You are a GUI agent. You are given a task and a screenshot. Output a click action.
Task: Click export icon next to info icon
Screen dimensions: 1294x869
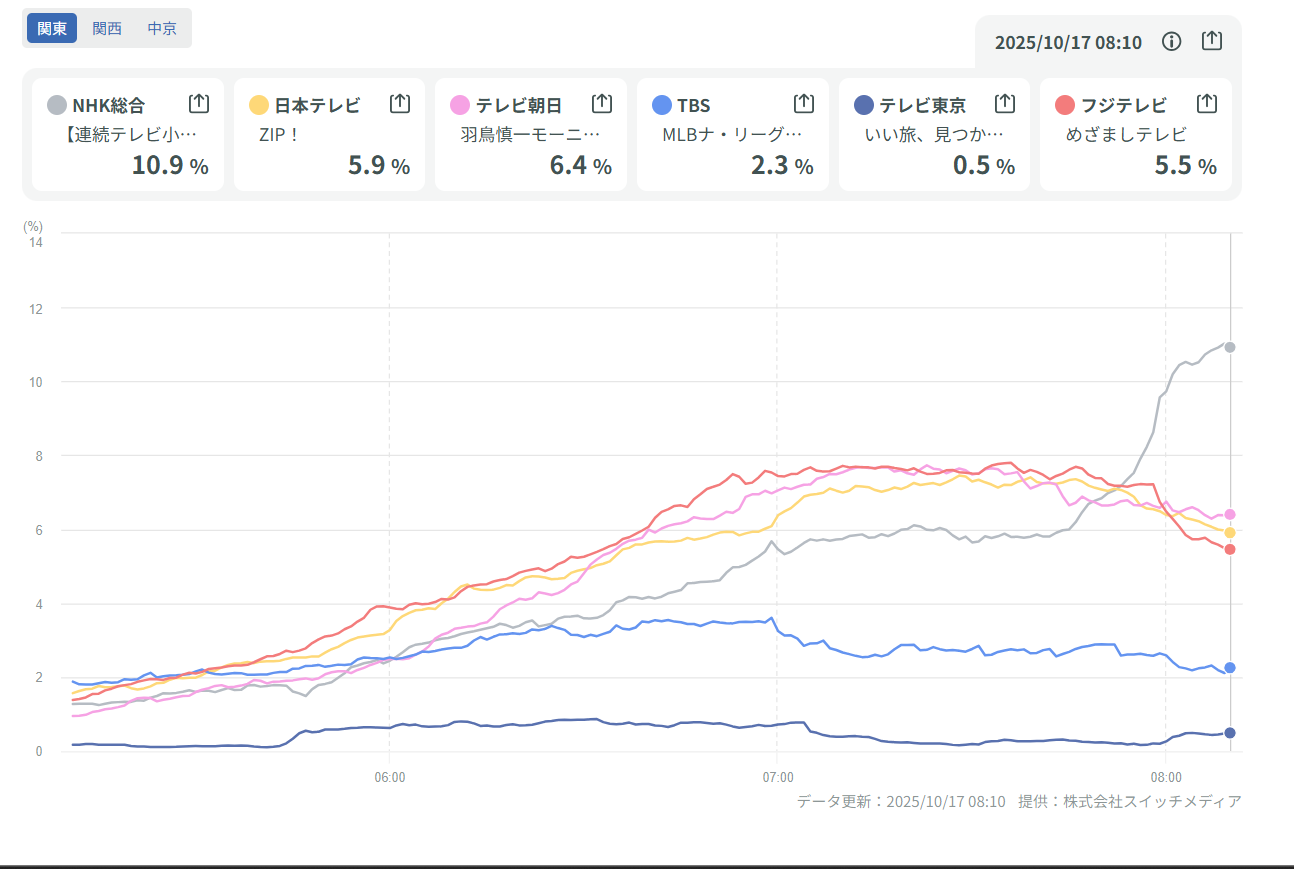pyautogui.click(x=1211, y=41)
